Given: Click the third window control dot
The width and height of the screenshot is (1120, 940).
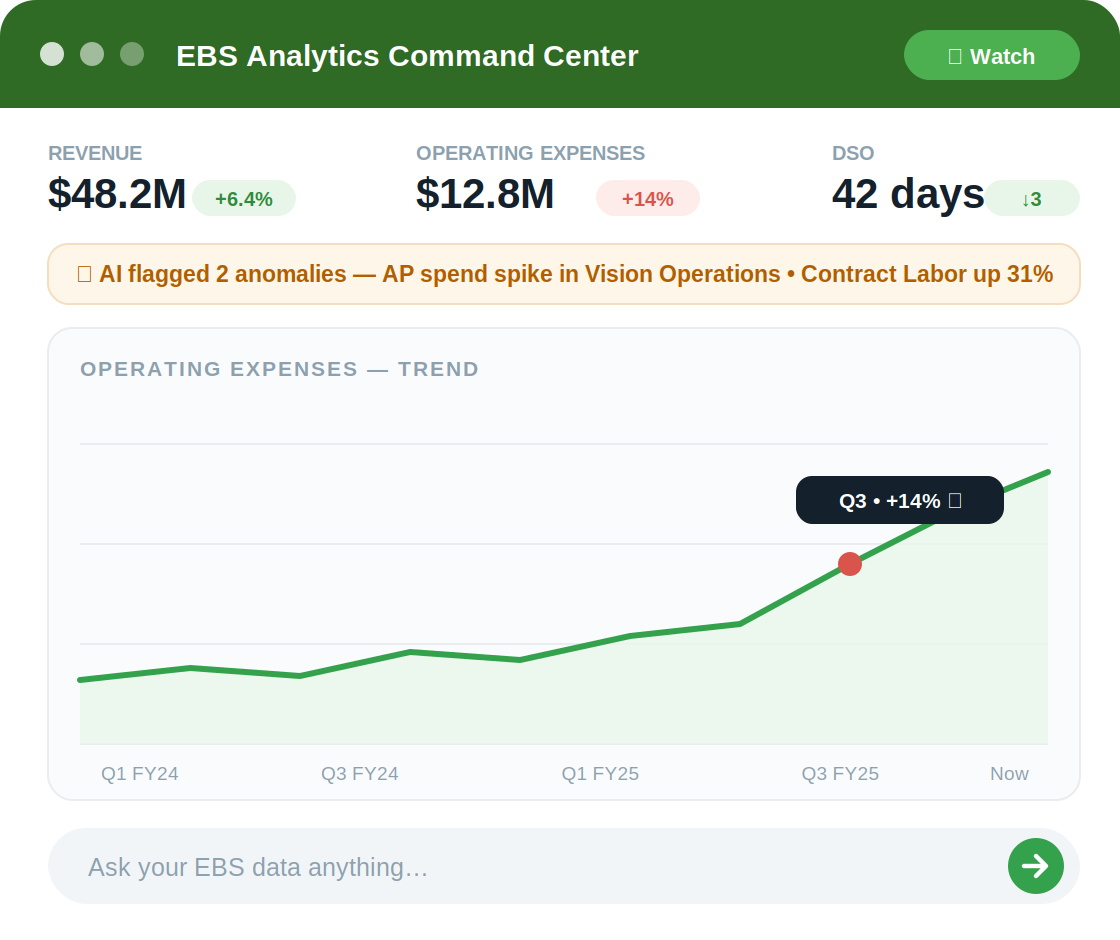Looking at the screenshot, I should tap(132, 54).
